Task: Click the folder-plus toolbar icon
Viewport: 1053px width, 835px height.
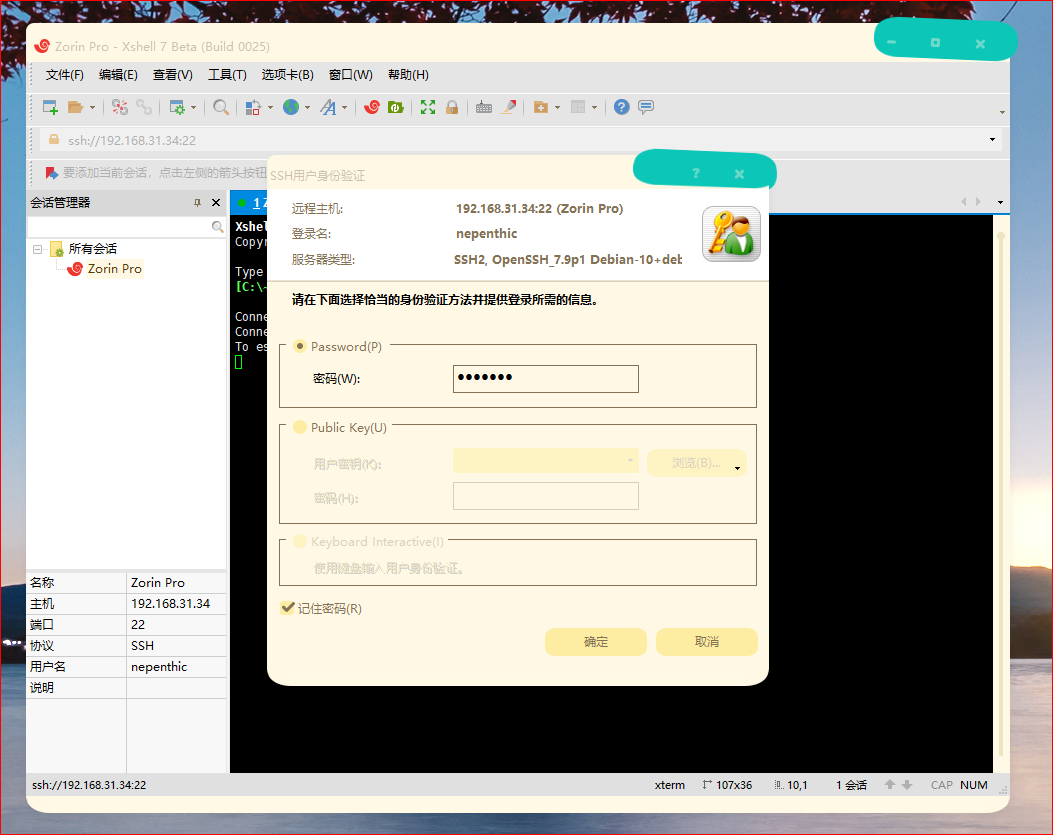Action: [x=541, y=107]
